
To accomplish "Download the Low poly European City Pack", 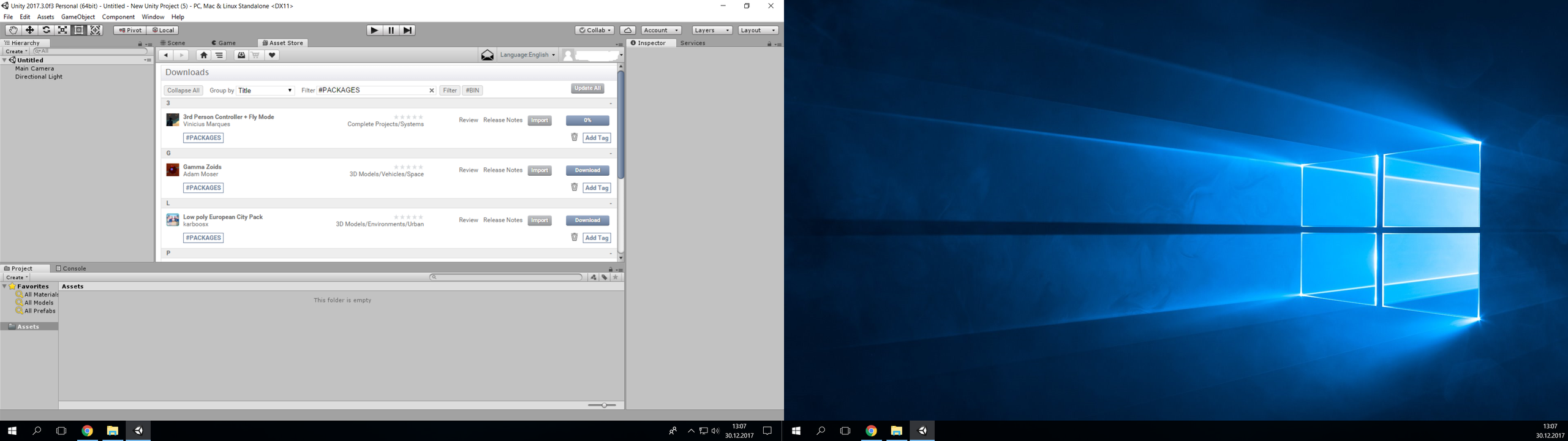I will coord(587,221).
